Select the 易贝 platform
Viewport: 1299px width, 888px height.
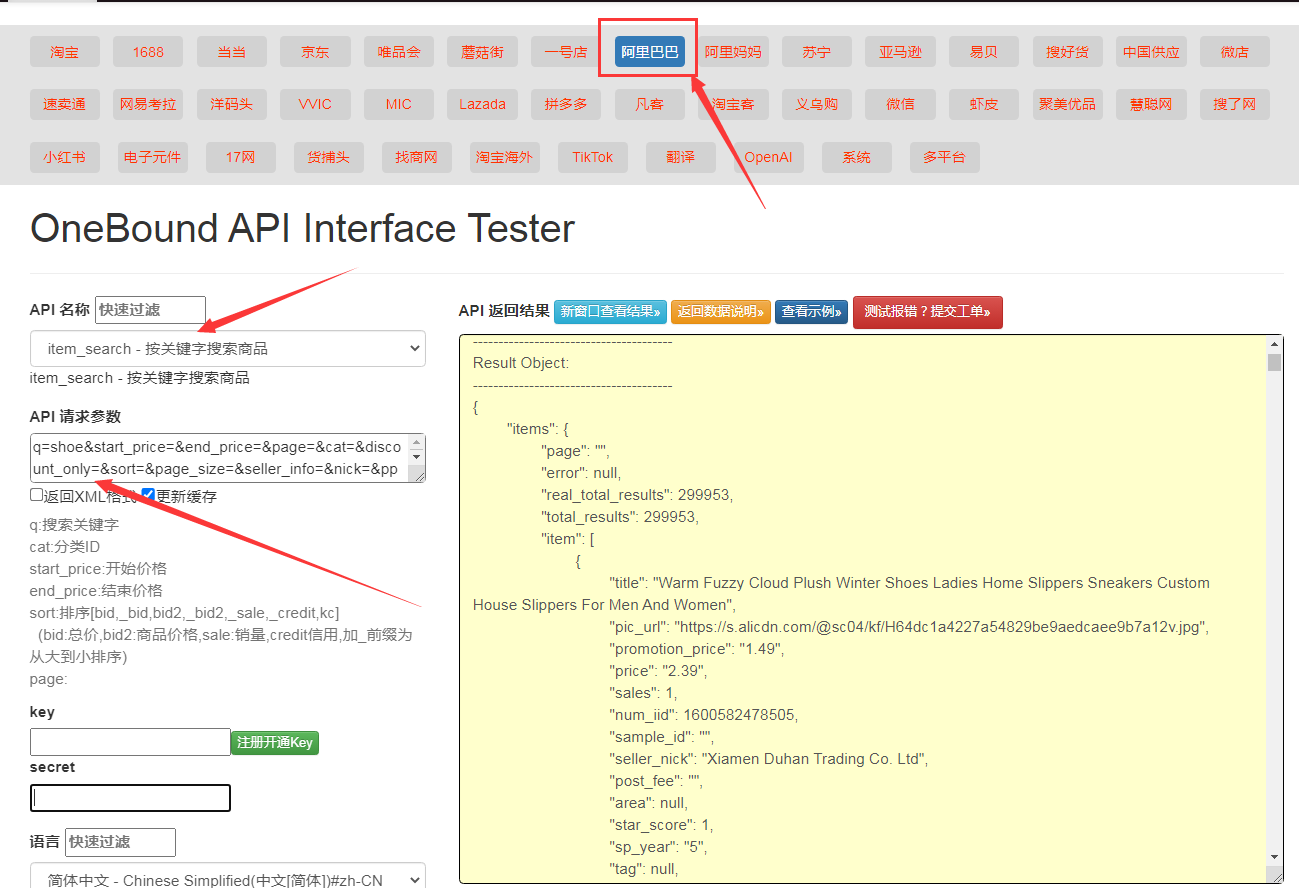984,52
